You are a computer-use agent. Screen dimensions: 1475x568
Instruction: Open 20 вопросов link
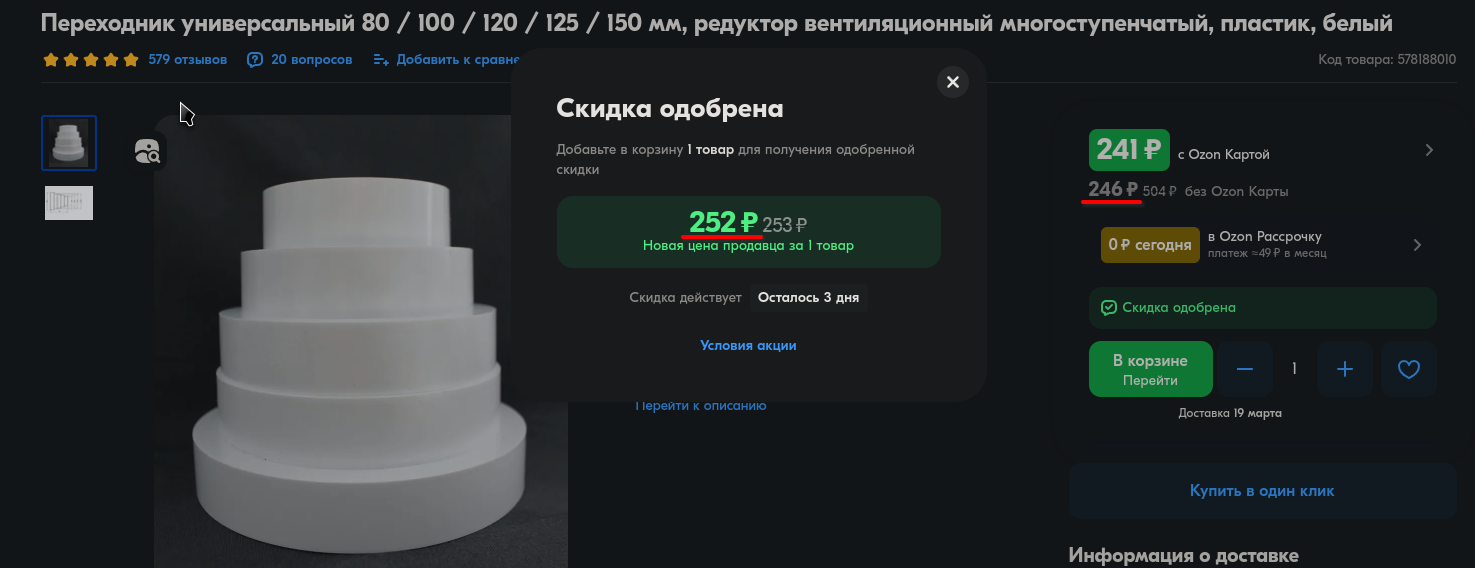pos(311,60)
